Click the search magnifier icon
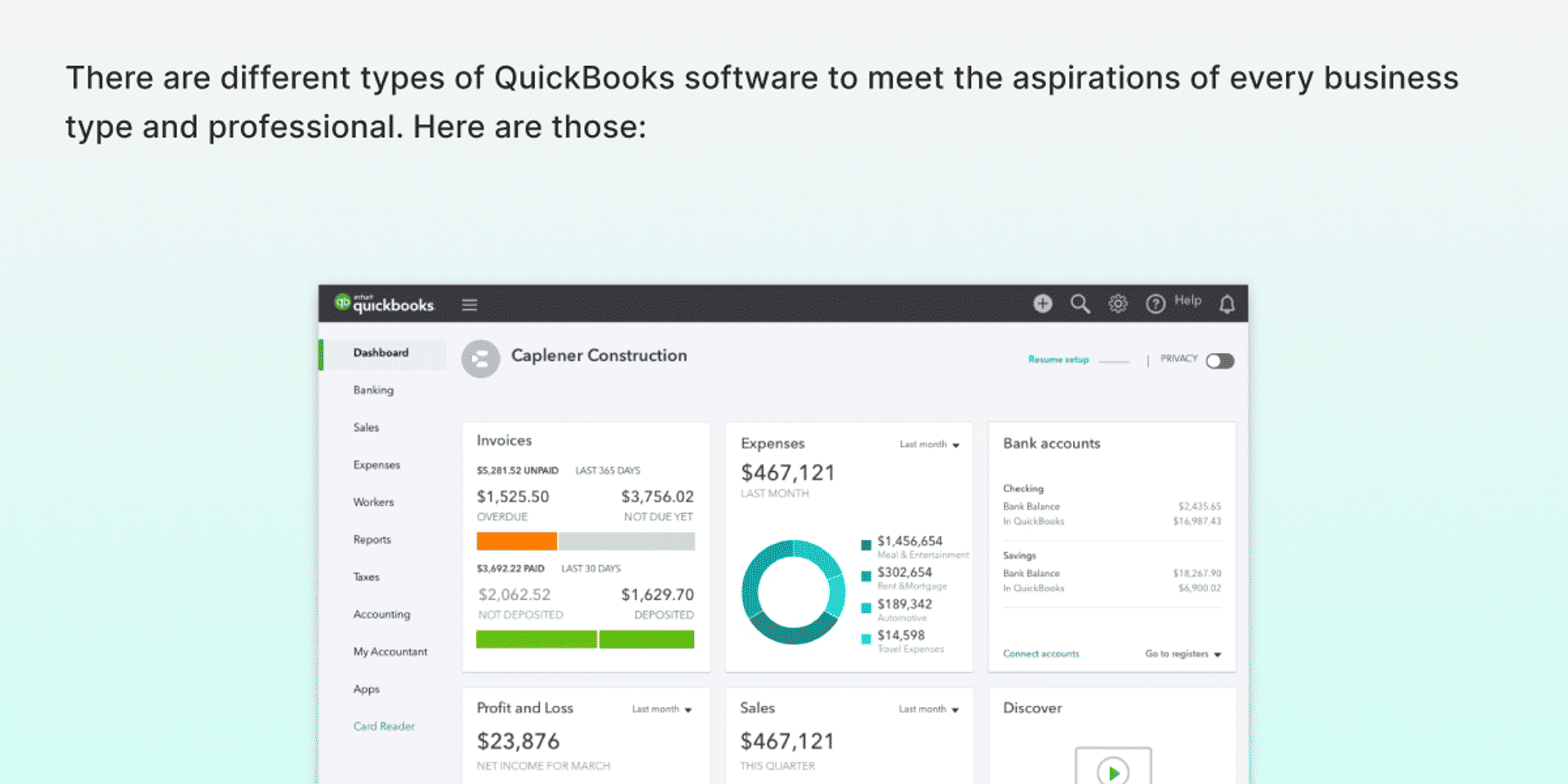This screenshot has height=784, width=1568. click(x=1080, y=303)
